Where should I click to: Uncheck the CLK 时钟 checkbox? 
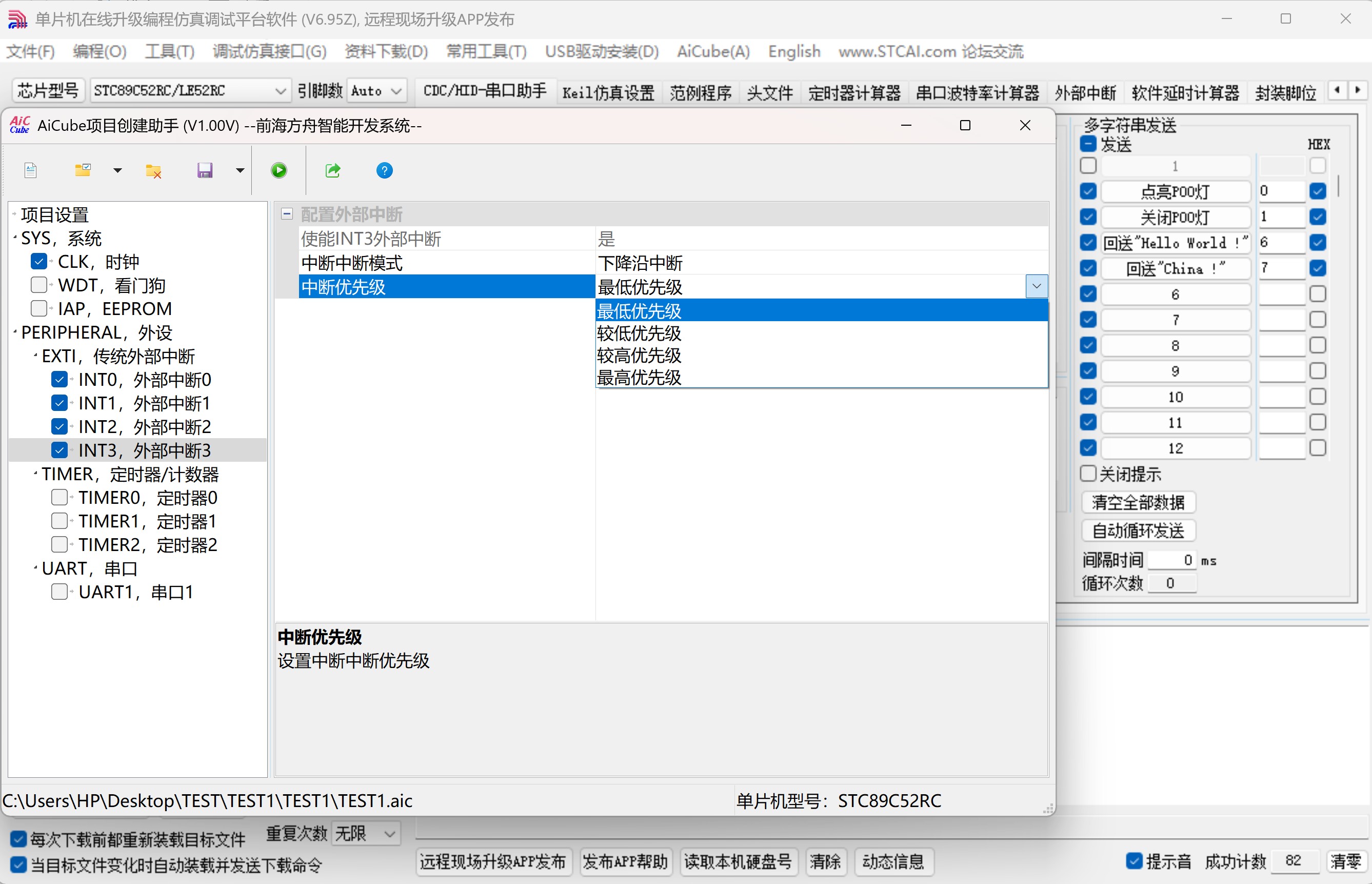tap(38, 262)
